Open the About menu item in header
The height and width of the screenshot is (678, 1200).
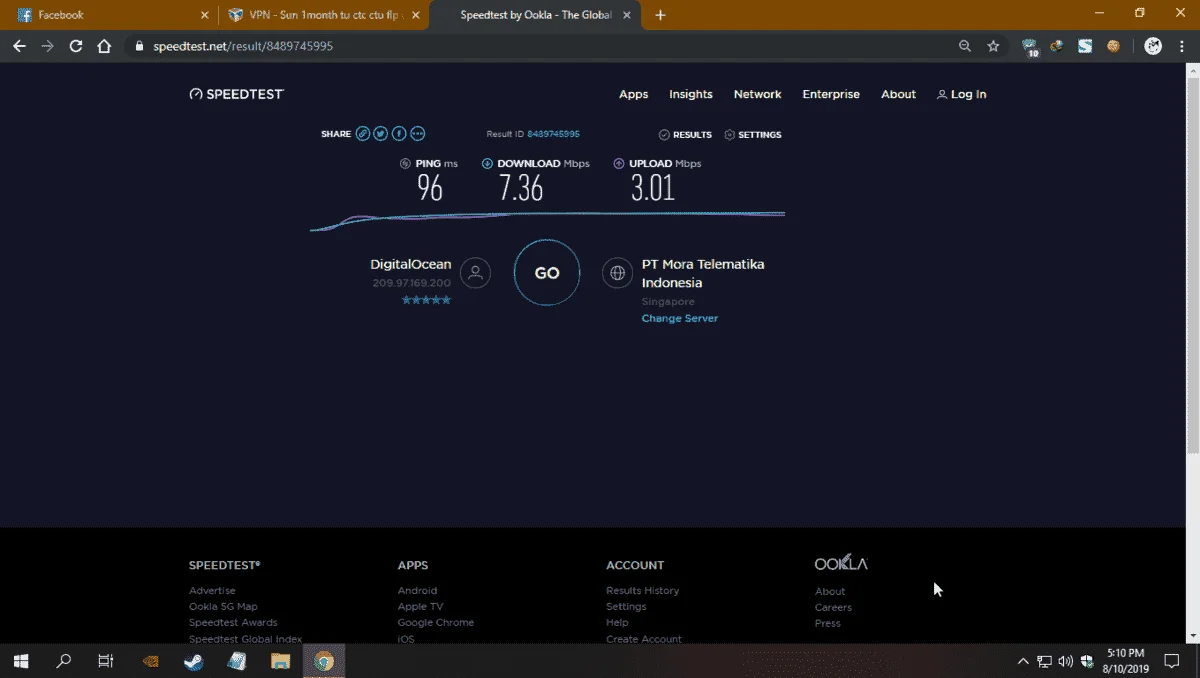click(898, 94)
